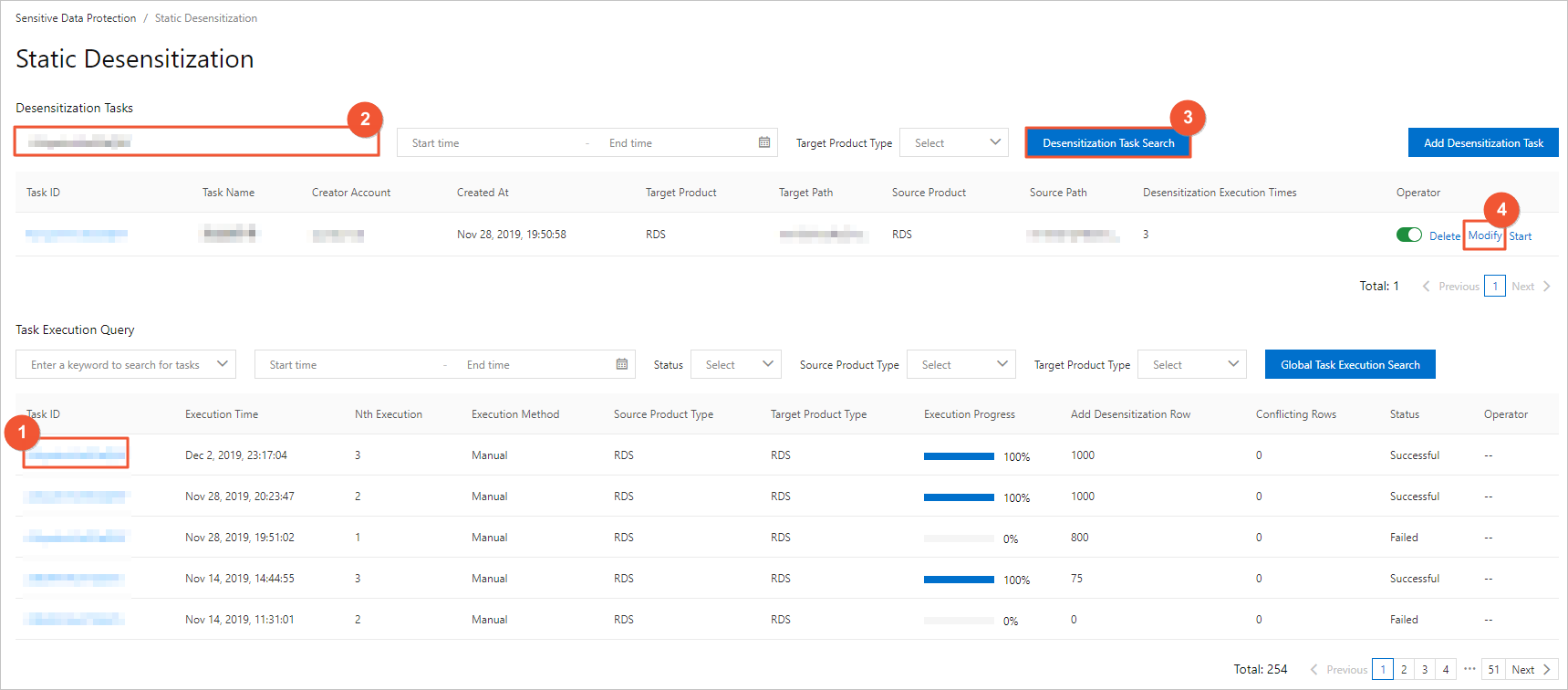Open task ID link executed Nov 28, 2019, 19:51:02

pyautogui.click(x=77, y=538)
